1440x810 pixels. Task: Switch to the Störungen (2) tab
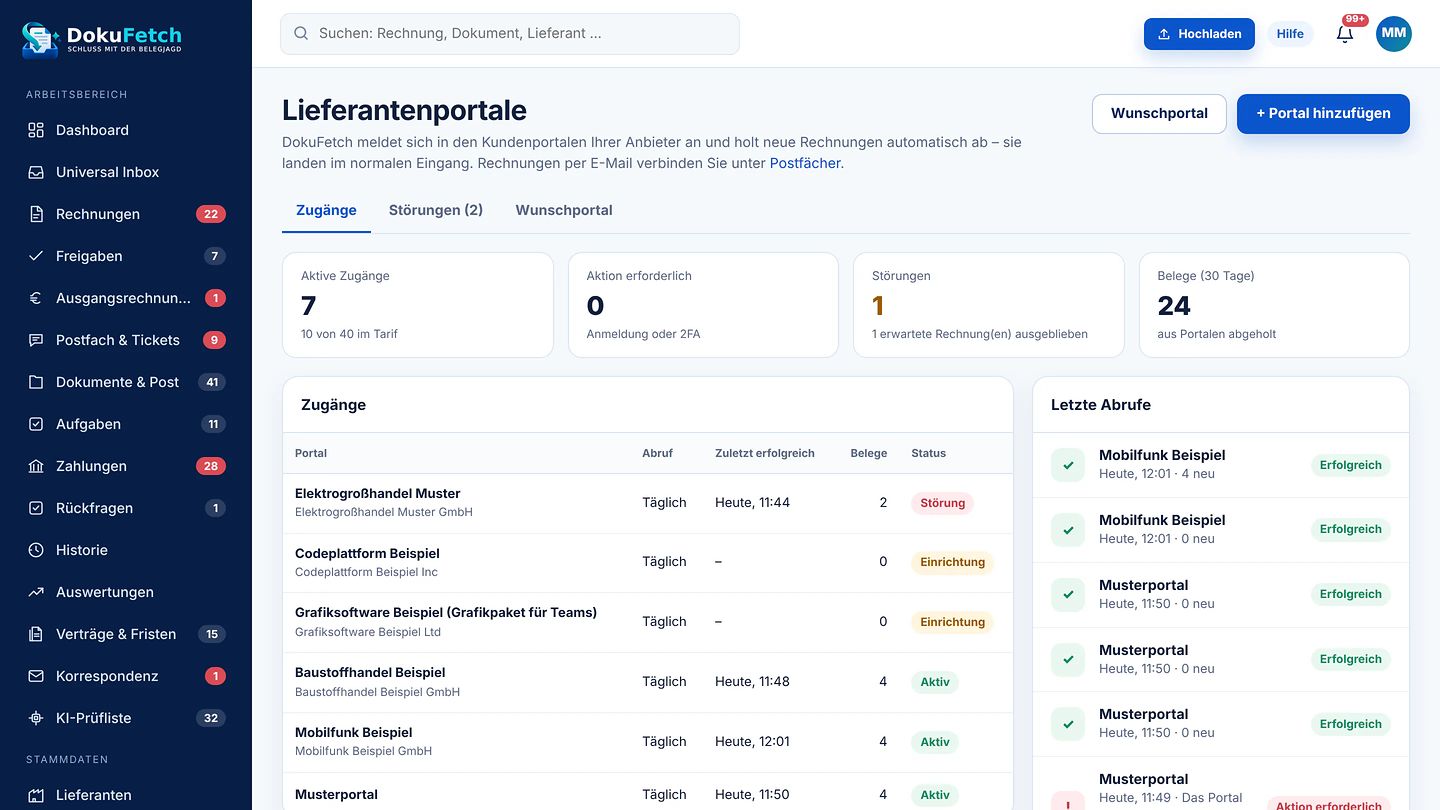pyautogui.click(x=436, y=210)
